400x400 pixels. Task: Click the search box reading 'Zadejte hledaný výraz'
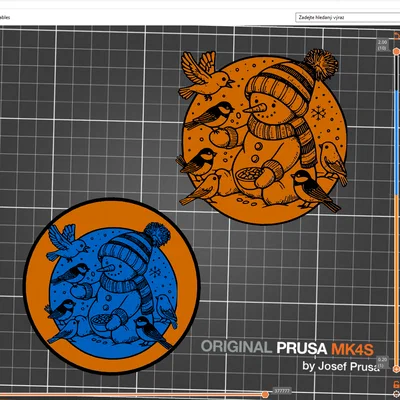click(x=348, y=17)
